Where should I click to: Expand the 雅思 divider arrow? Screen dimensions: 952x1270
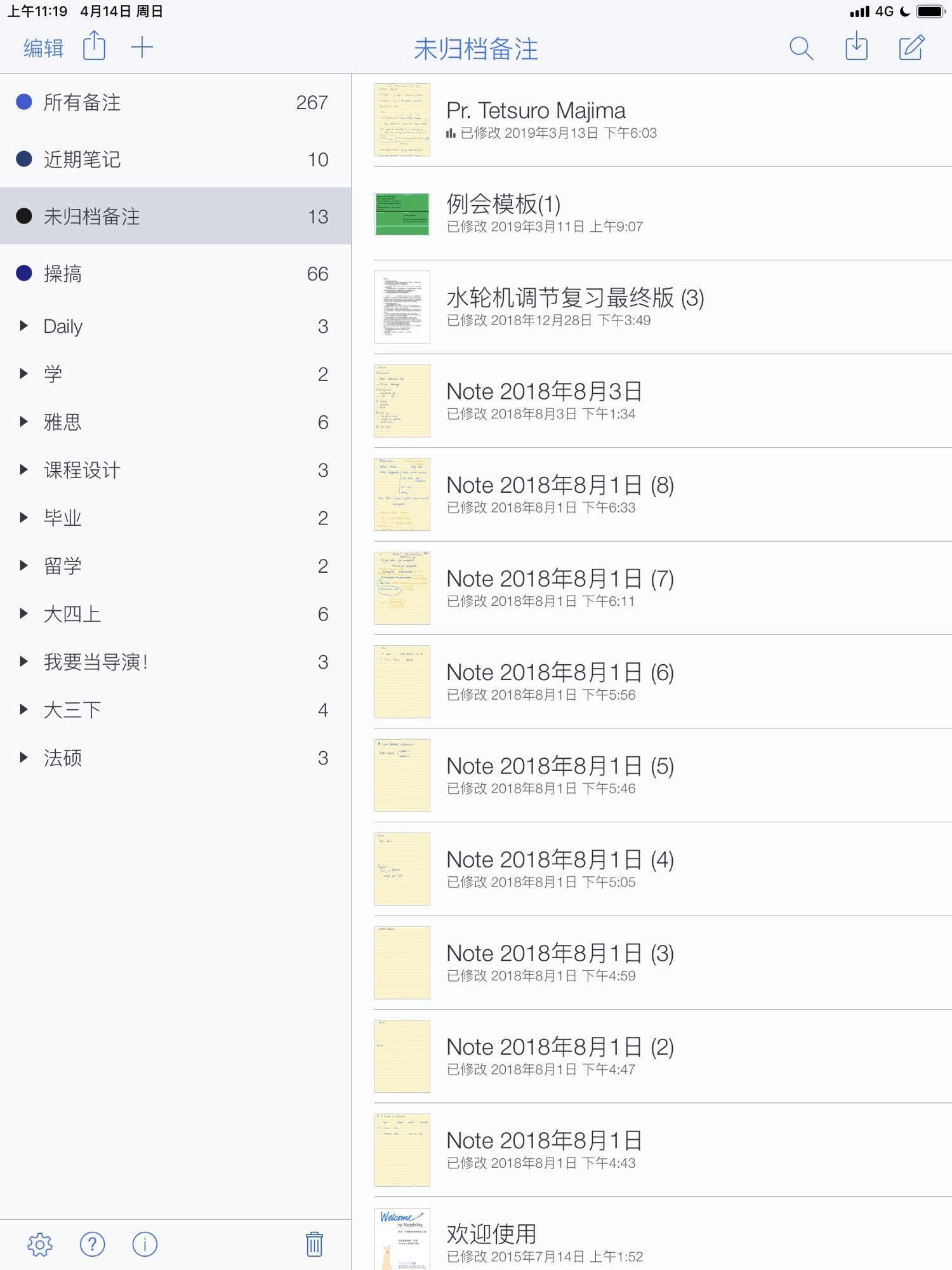[23, 422]
